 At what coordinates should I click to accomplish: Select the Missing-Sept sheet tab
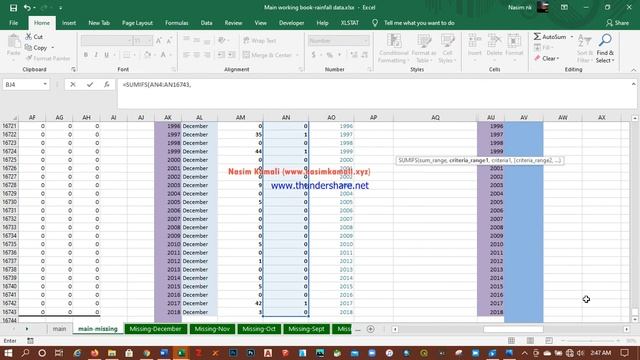pyautogui.click(x=306, y=329)
